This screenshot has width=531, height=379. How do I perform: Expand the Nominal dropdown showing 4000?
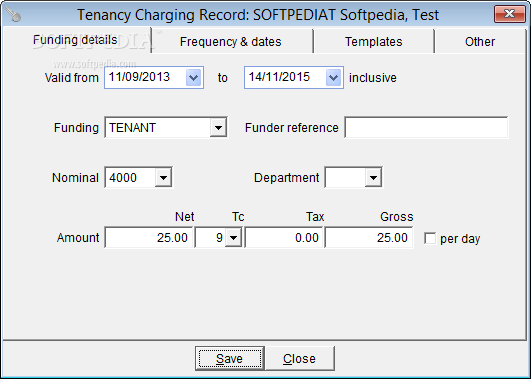(x=163, y=177)
